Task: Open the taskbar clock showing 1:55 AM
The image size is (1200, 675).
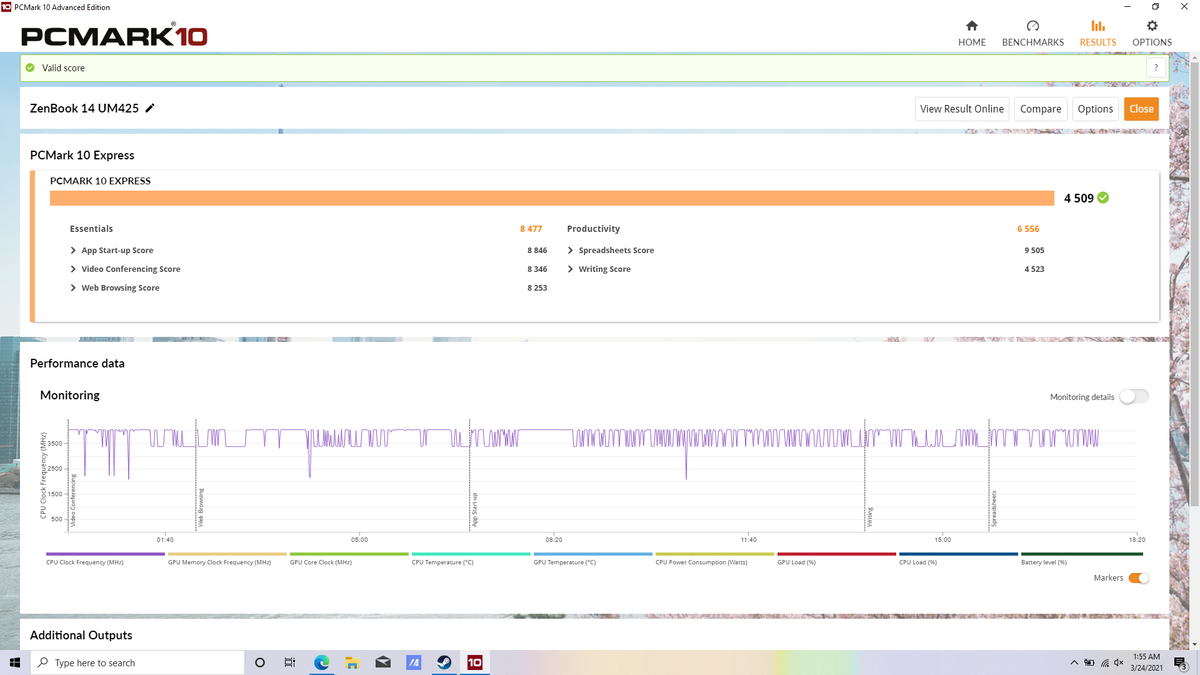Action: click(1146, 662)
